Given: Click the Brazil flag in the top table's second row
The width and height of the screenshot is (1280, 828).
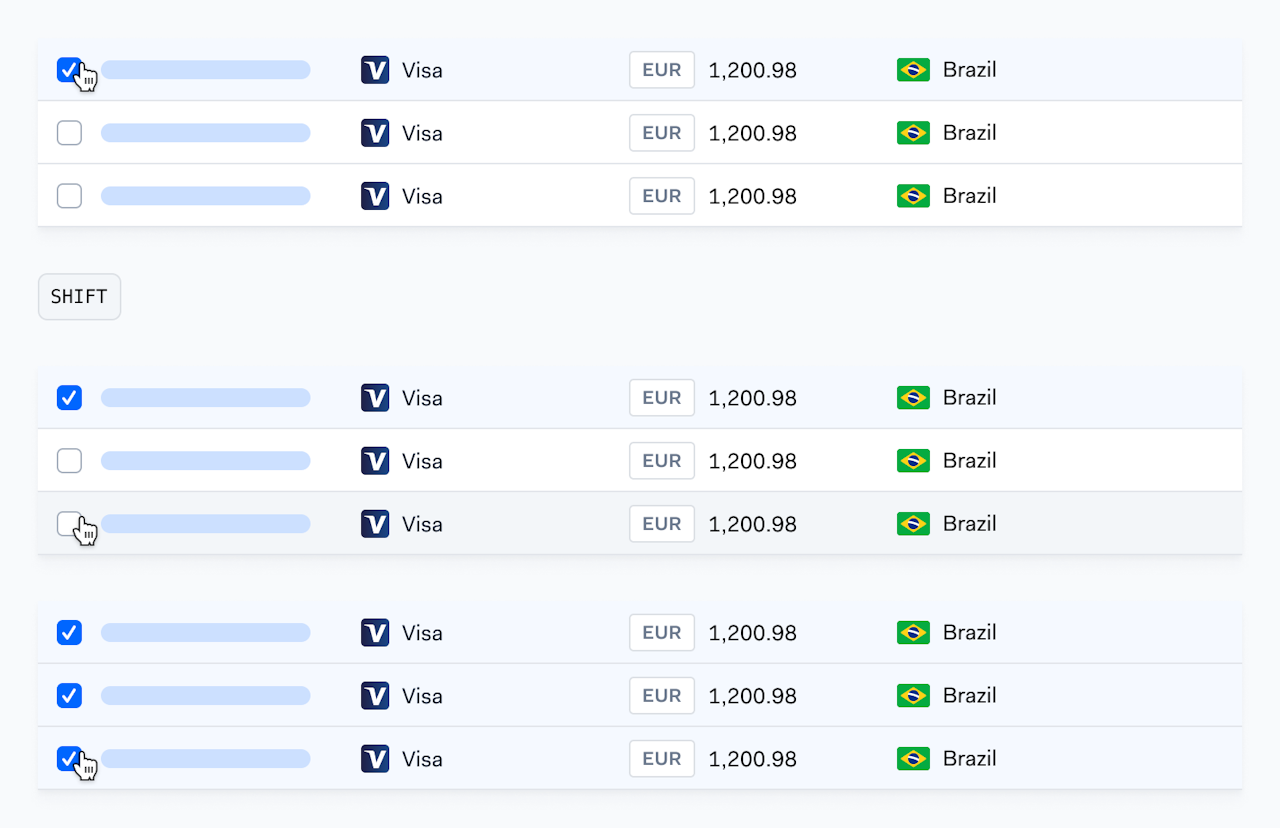Looking at the screenshot, I should (x=914, y=133).
